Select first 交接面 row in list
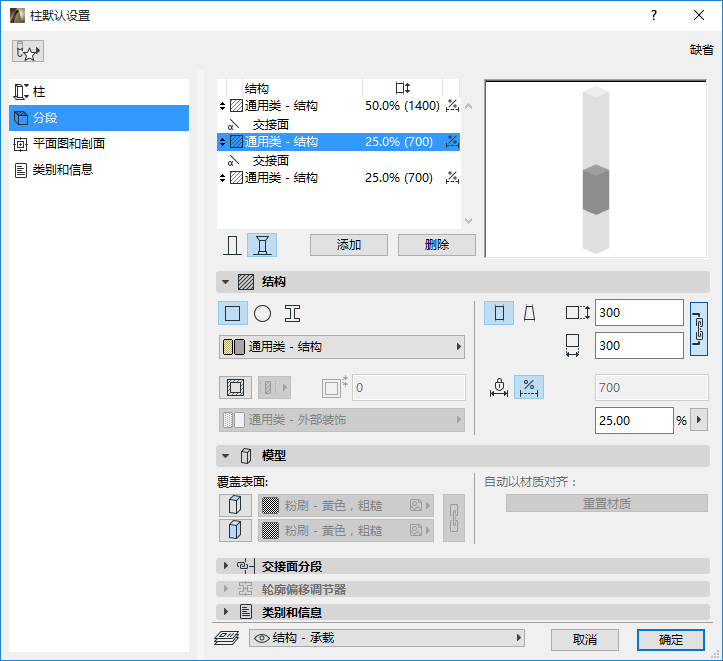723x661 pixels. (x=338, y=124)
